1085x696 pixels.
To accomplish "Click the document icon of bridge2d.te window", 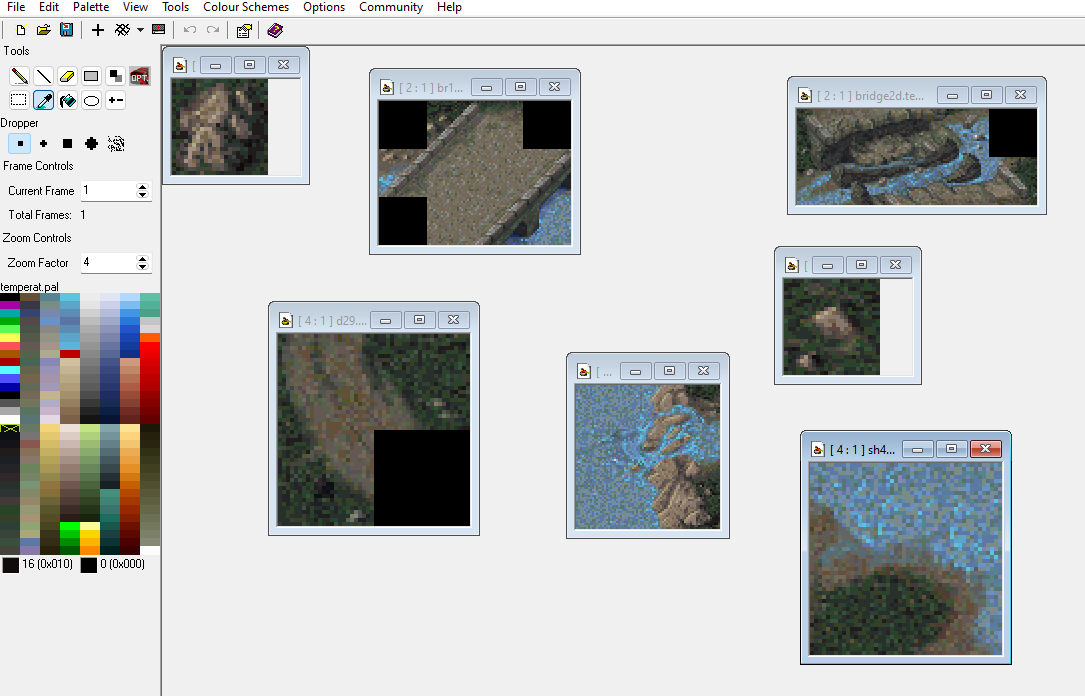I will point(805,95).
